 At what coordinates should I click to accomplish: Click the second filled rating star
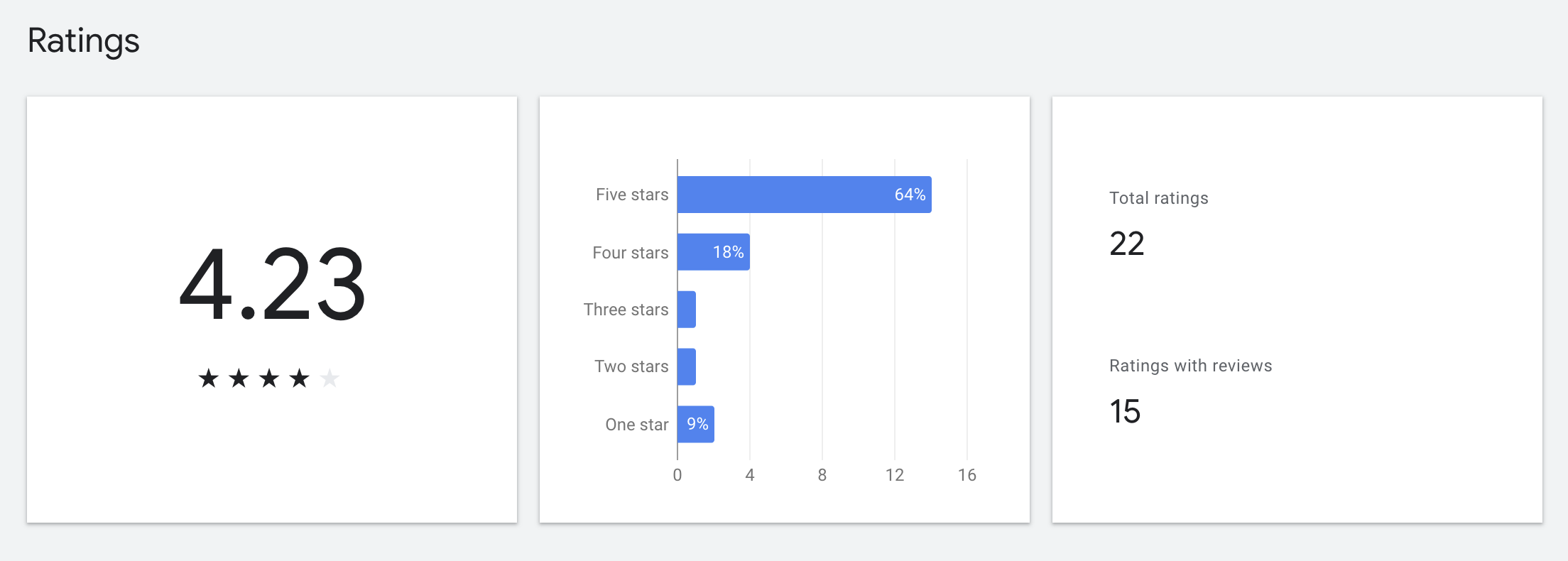click(x=239, y=378)
